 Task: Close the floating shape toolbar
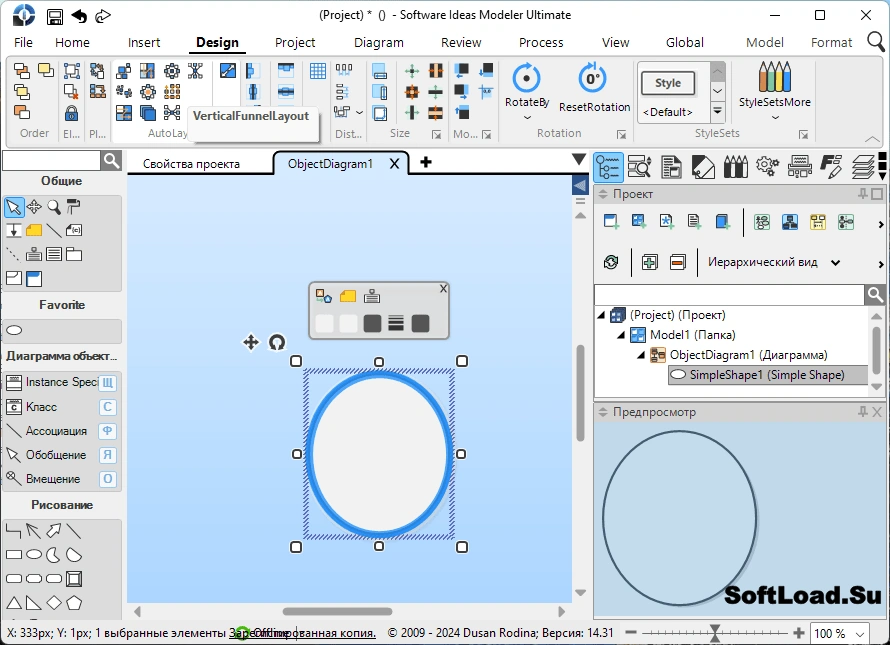click(x=443, y=288)
